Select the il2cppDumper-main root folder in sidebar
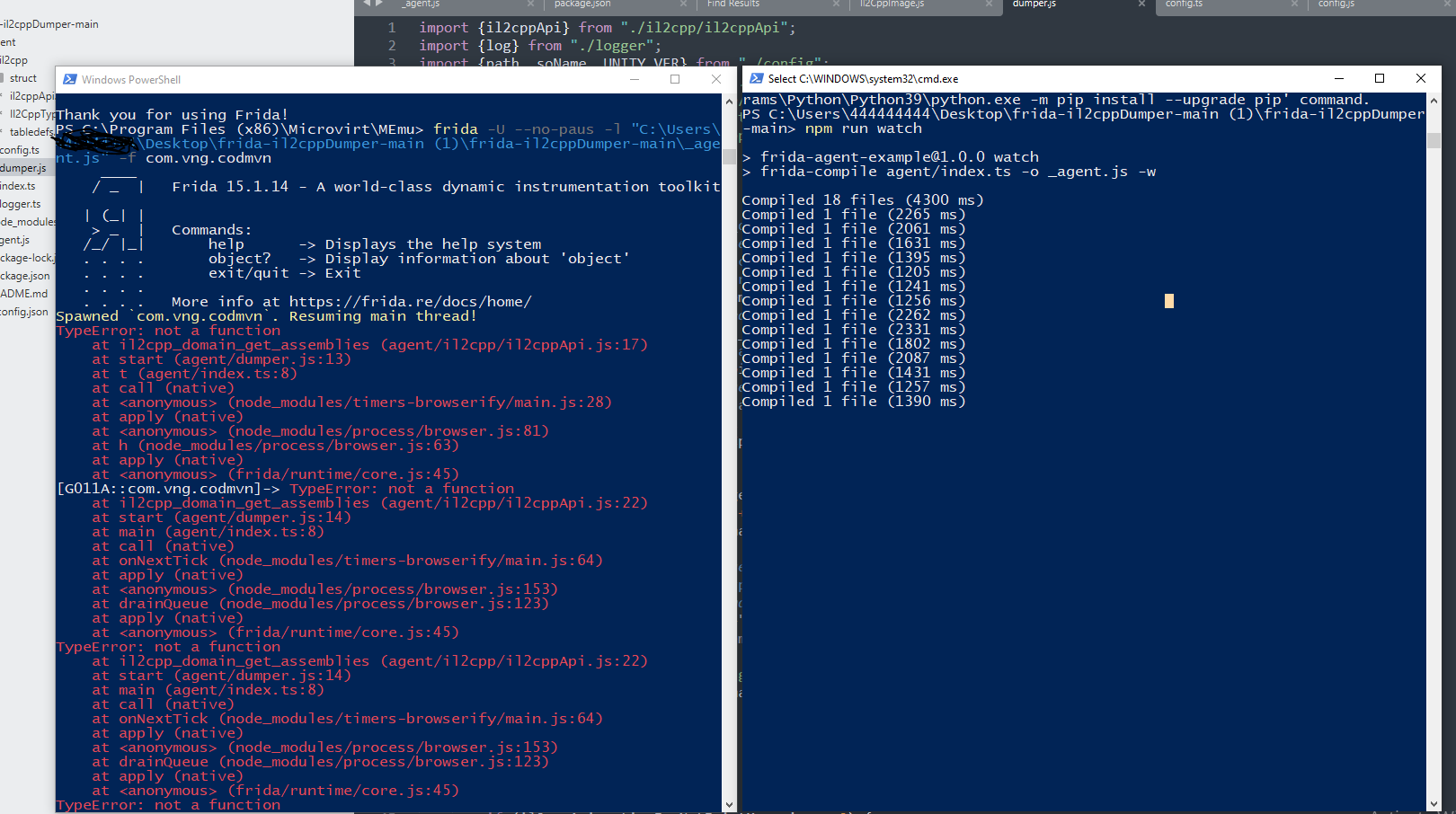 [49, 24]
